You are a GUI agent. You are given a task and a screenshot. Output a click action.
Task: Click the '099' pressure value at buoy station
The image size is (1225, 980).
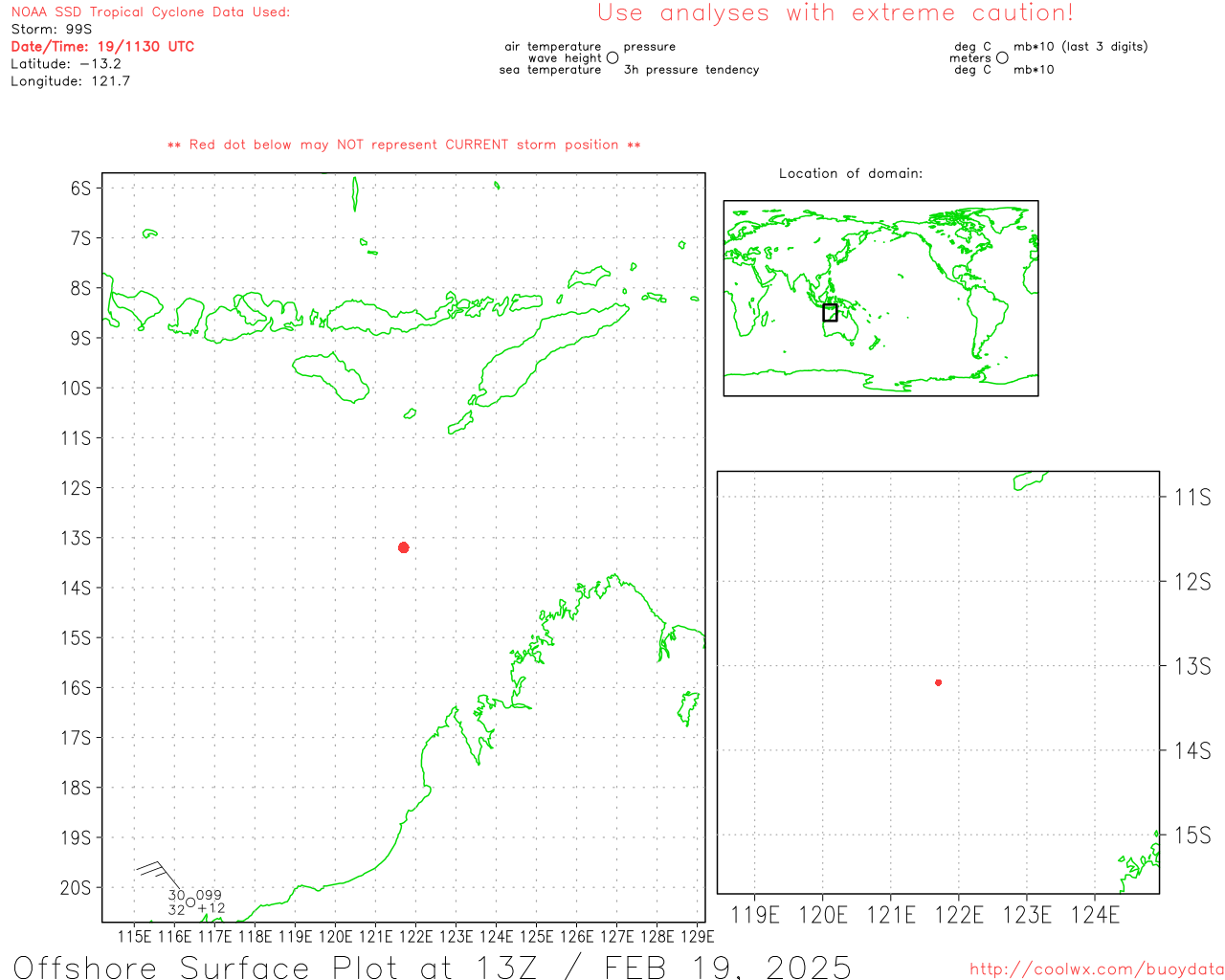click(x=209, y=895)
